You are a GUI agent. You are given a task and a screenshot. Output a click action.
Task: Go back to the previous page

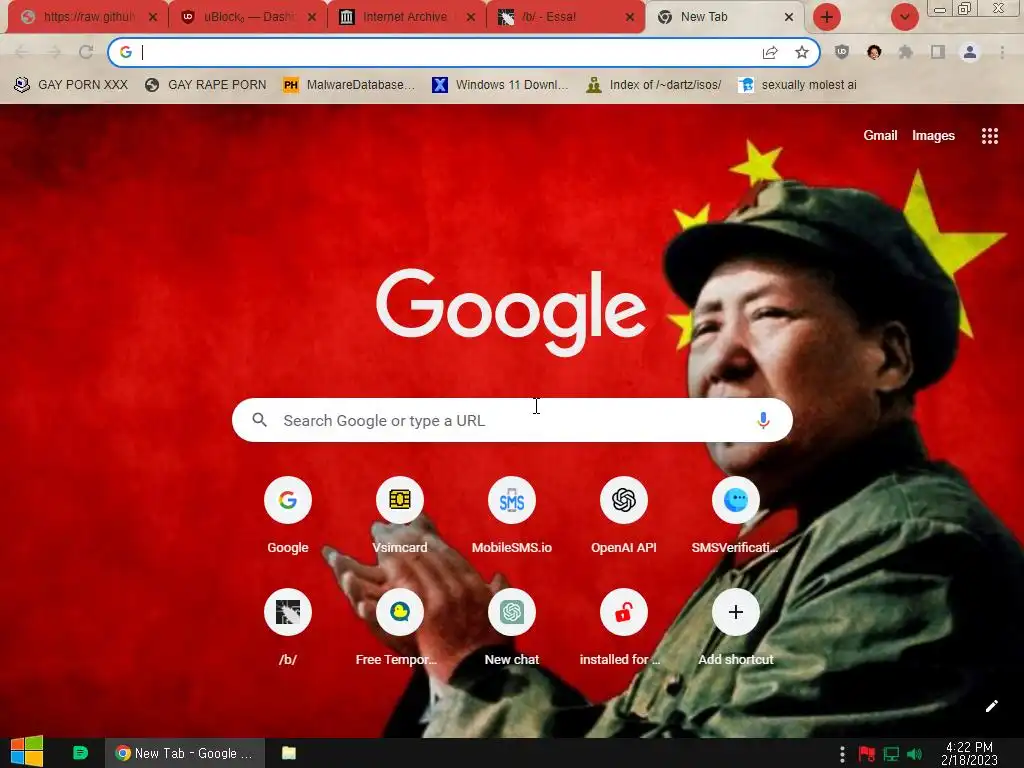pyautogui.click(x=22, y=52)
